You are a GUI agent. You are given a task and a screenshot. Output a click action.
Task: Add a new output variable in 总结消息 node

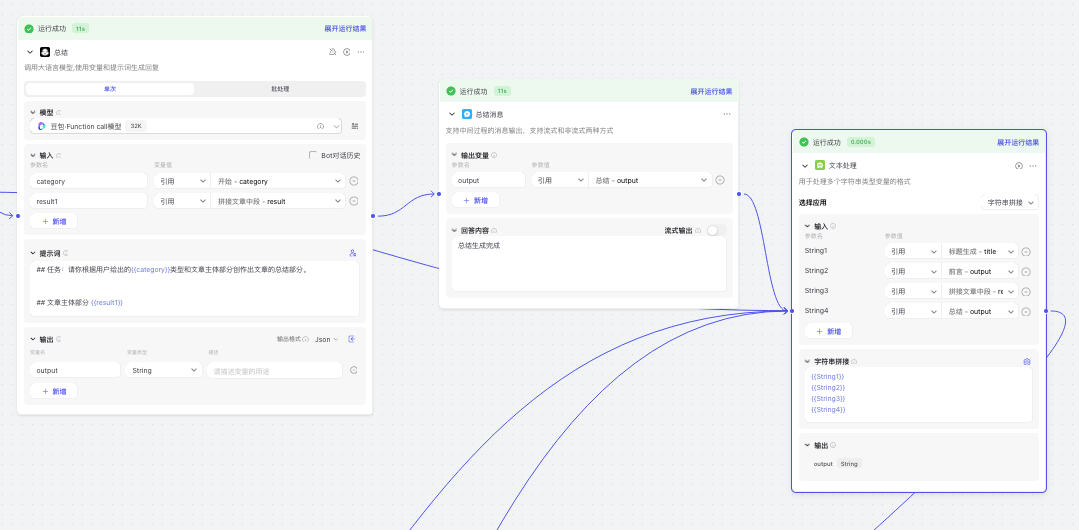[x=476, y=200]
